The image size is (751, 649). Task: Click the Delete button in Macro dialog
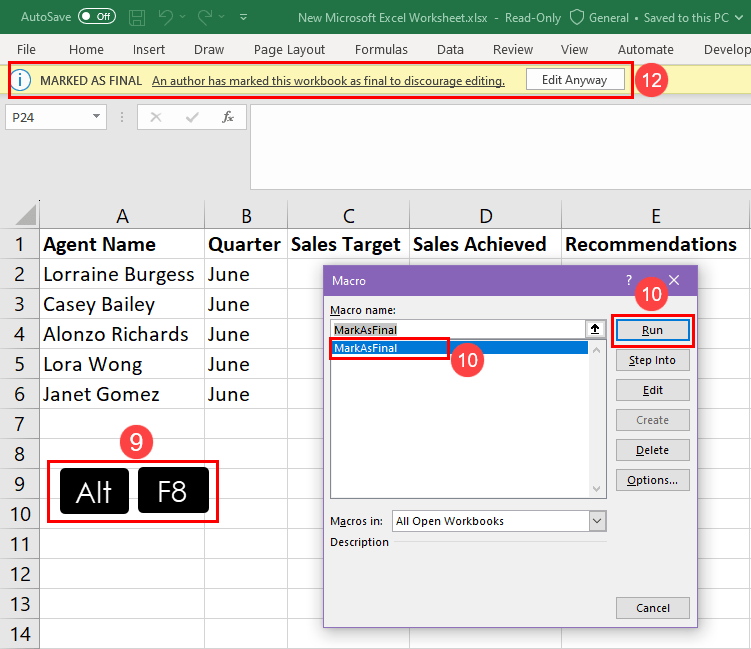pyautogui.click(x=652, y=450)
